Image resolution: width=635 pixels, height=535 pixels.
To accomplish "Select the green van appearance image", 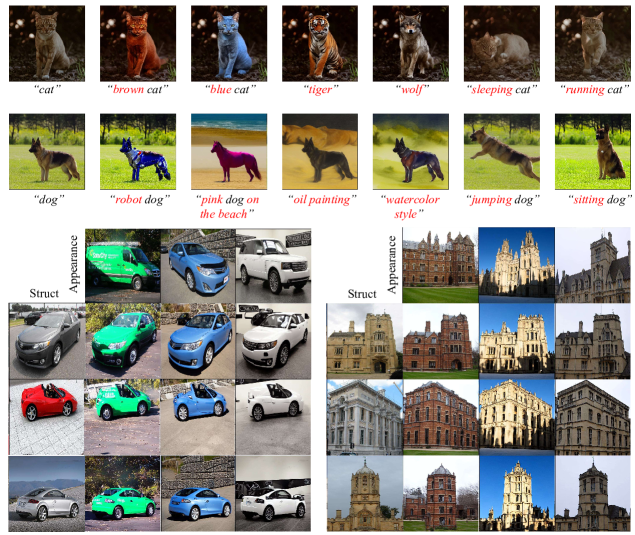I will [123, 265].
